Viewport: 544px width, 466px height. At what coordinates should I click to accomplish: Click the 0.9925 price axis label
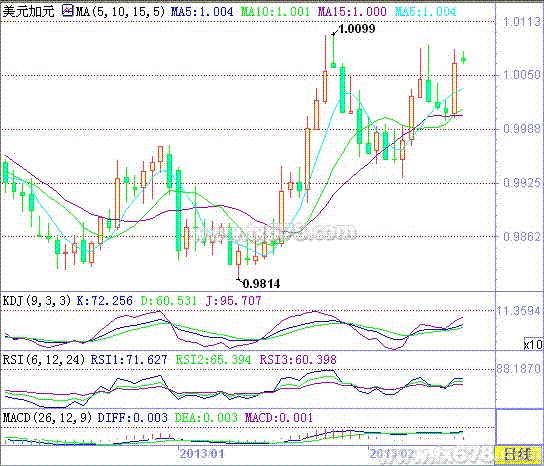click(x=522, y=183)
